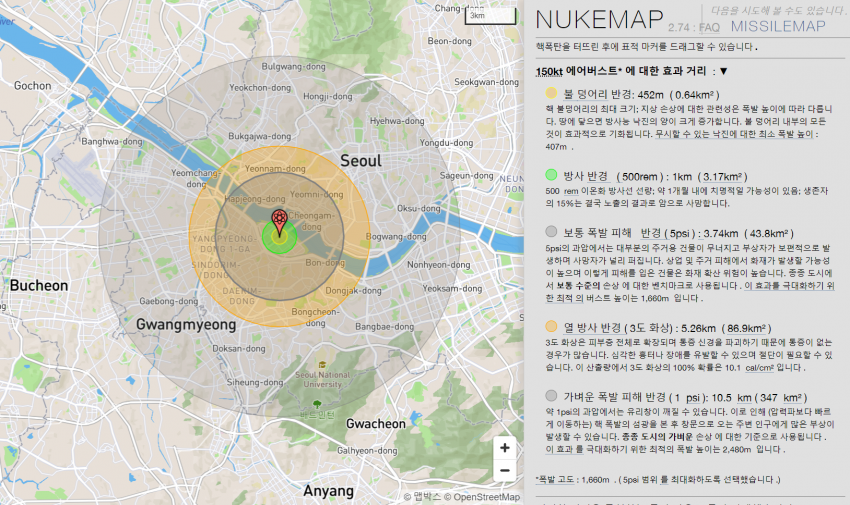Click the 폭발 고도 footnote label
Image resolution: width=850 pixels, height=505 pixels.
click(556, 480)
